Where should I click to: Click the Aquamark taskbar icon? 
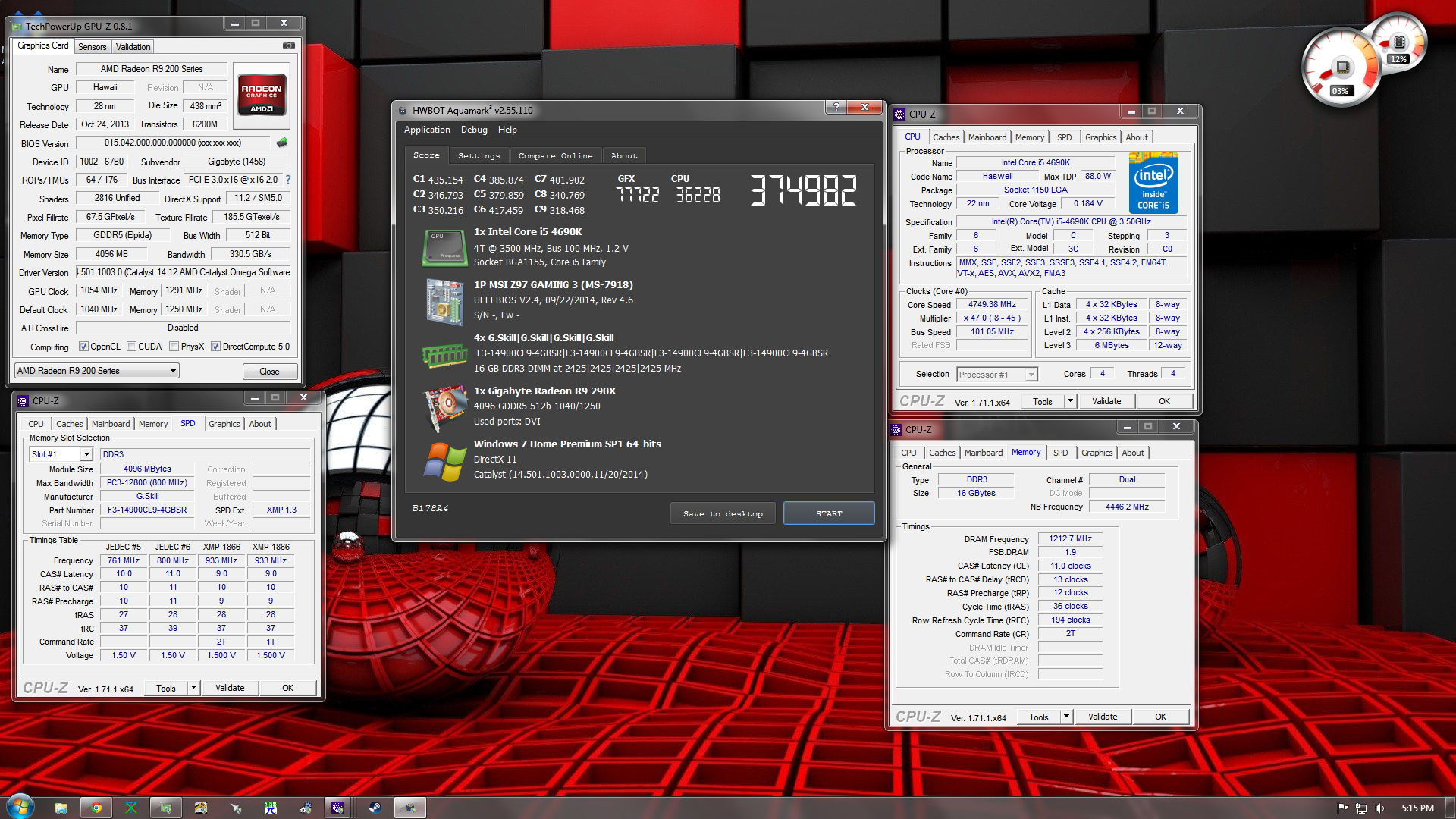click(x=409, y=808)
